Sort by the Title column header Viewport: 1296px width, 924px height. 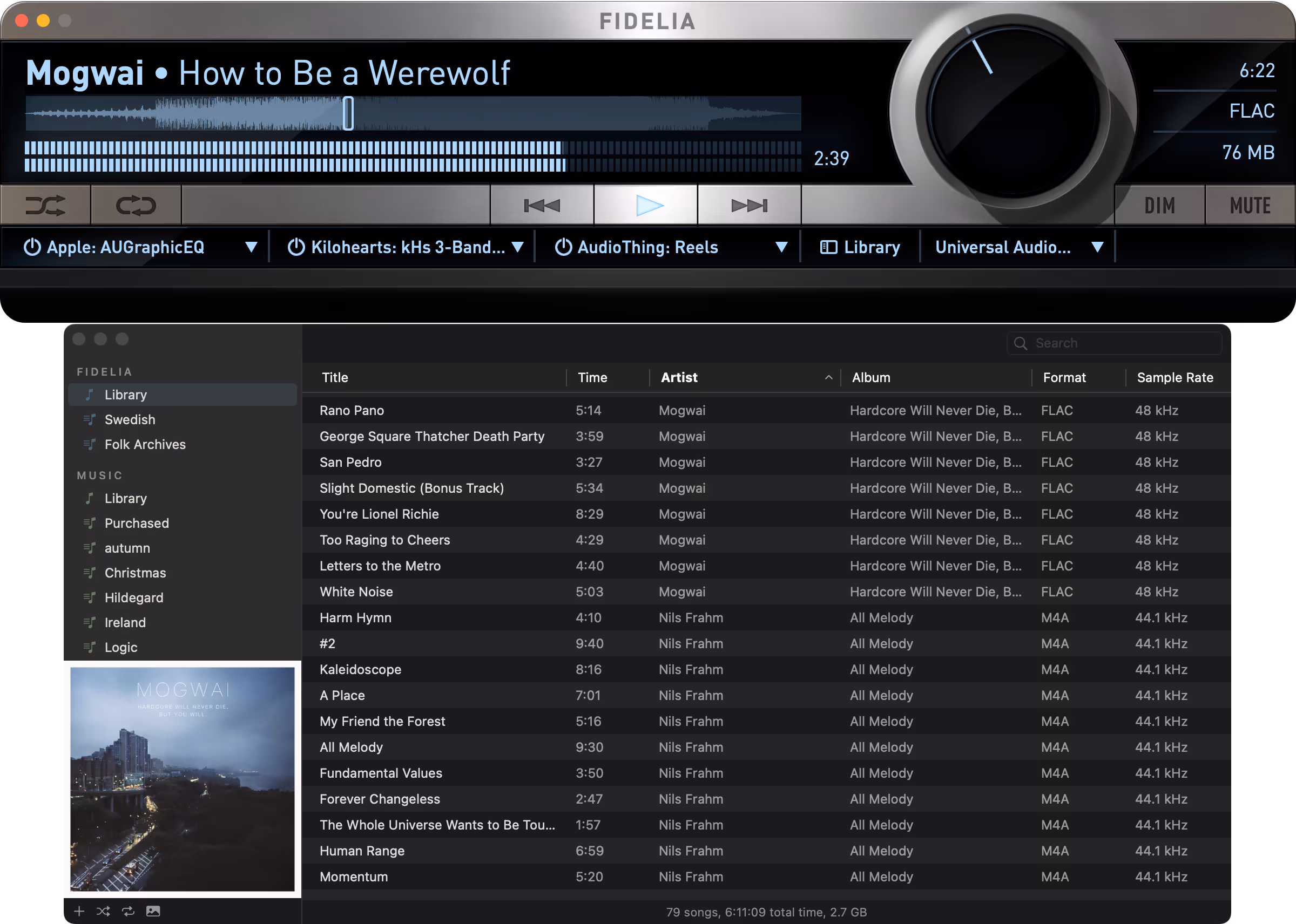pyautogui.click(x=335, y=377)
